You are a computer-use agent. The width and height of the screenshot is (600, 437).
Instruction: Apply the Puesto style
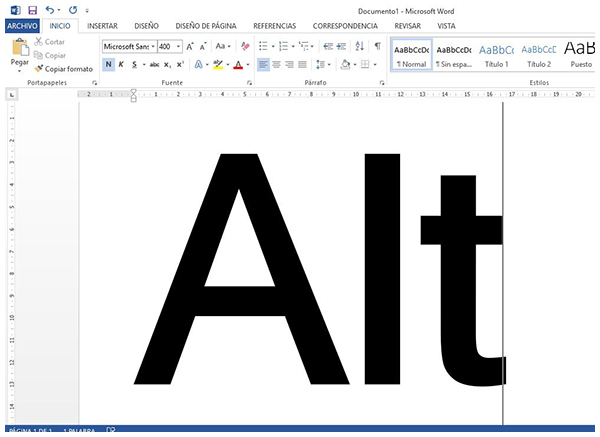click(579, 55)
